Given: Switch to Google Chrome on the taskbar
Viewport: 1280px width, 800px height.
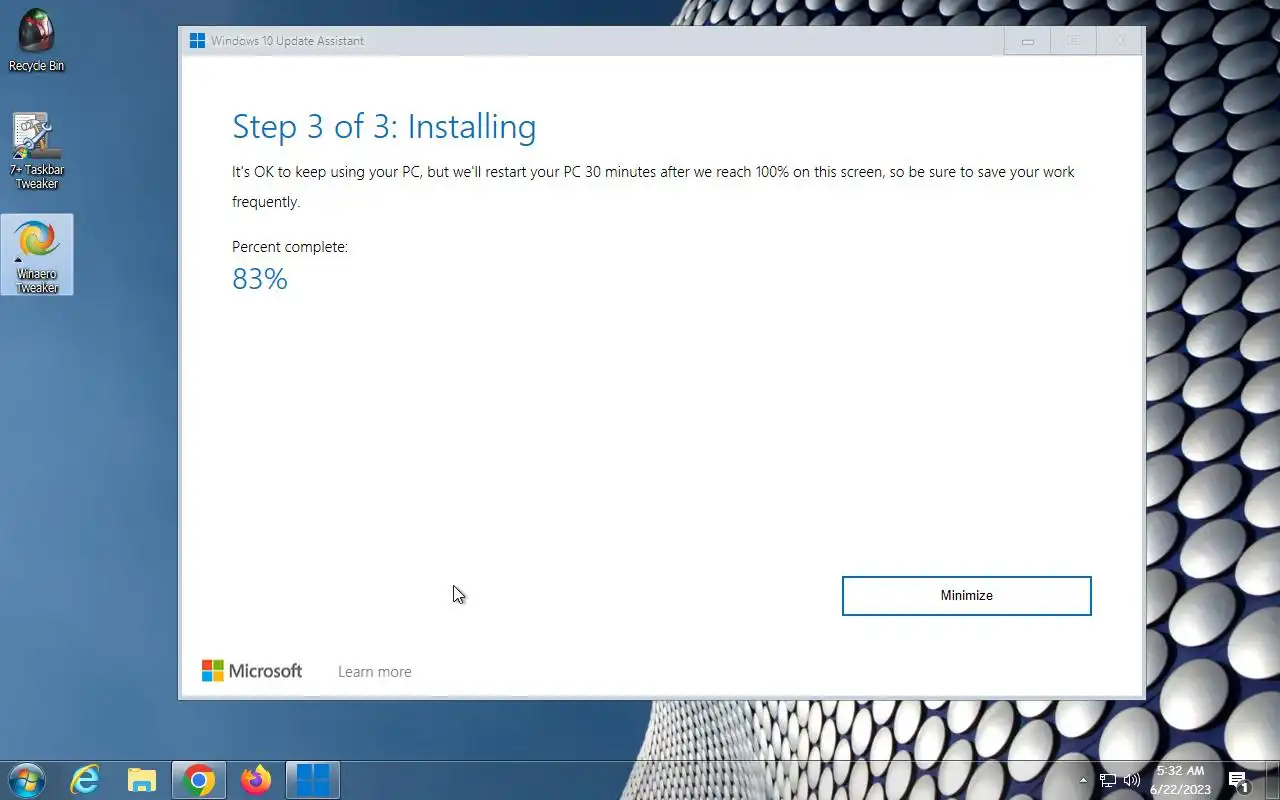Looking at the screenshot, I should click(x=199, y=779).
